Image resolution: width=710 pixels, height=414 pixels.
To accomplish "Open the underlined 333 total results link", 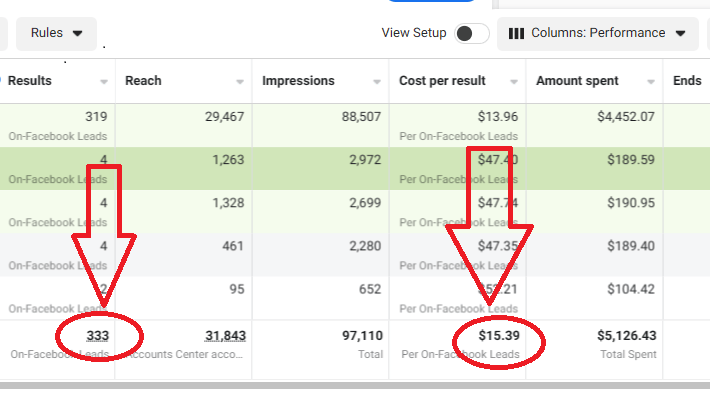I will [96, 336].
